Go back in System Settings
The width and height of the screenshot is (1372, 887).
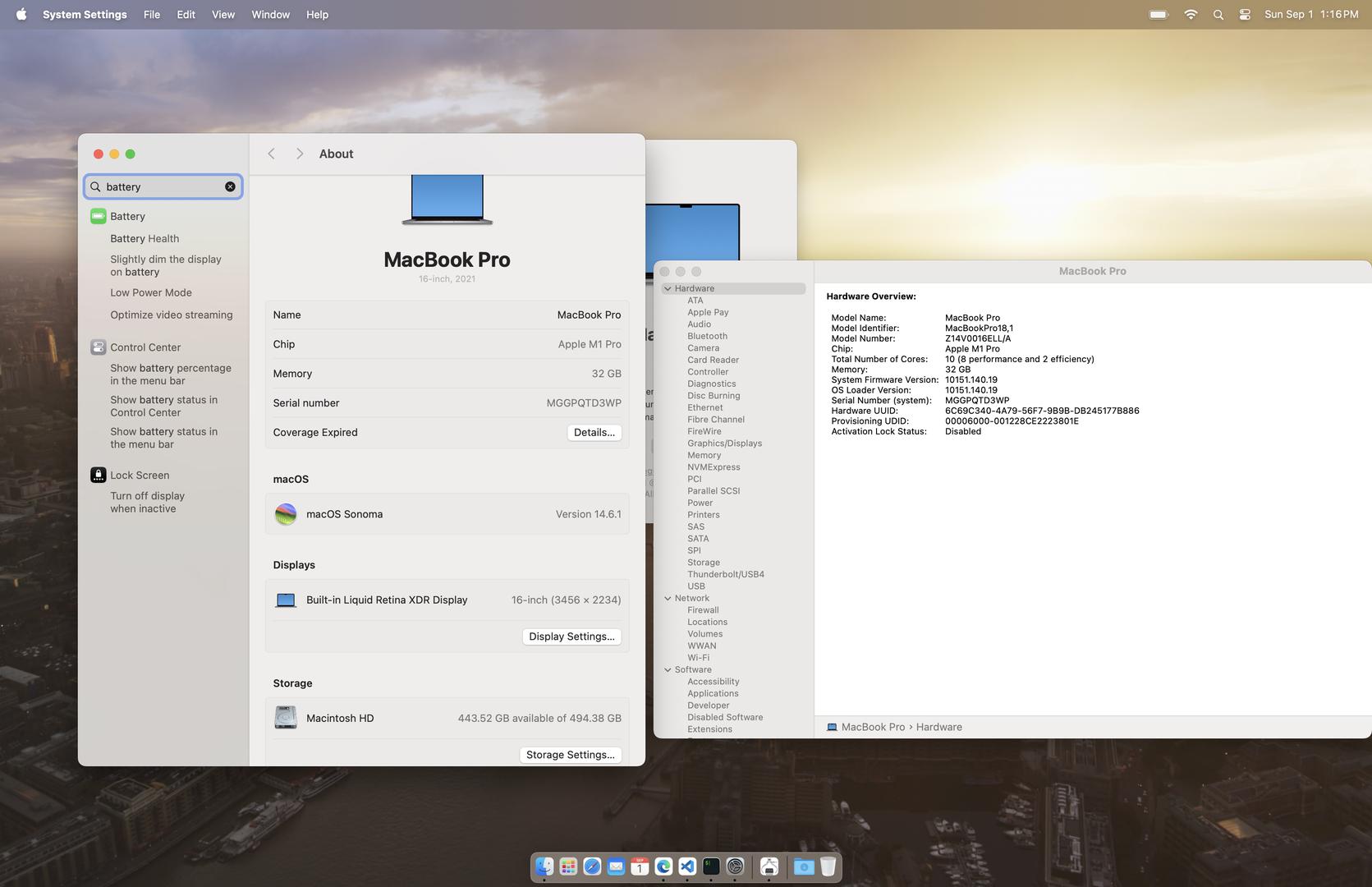click(271, 154)
